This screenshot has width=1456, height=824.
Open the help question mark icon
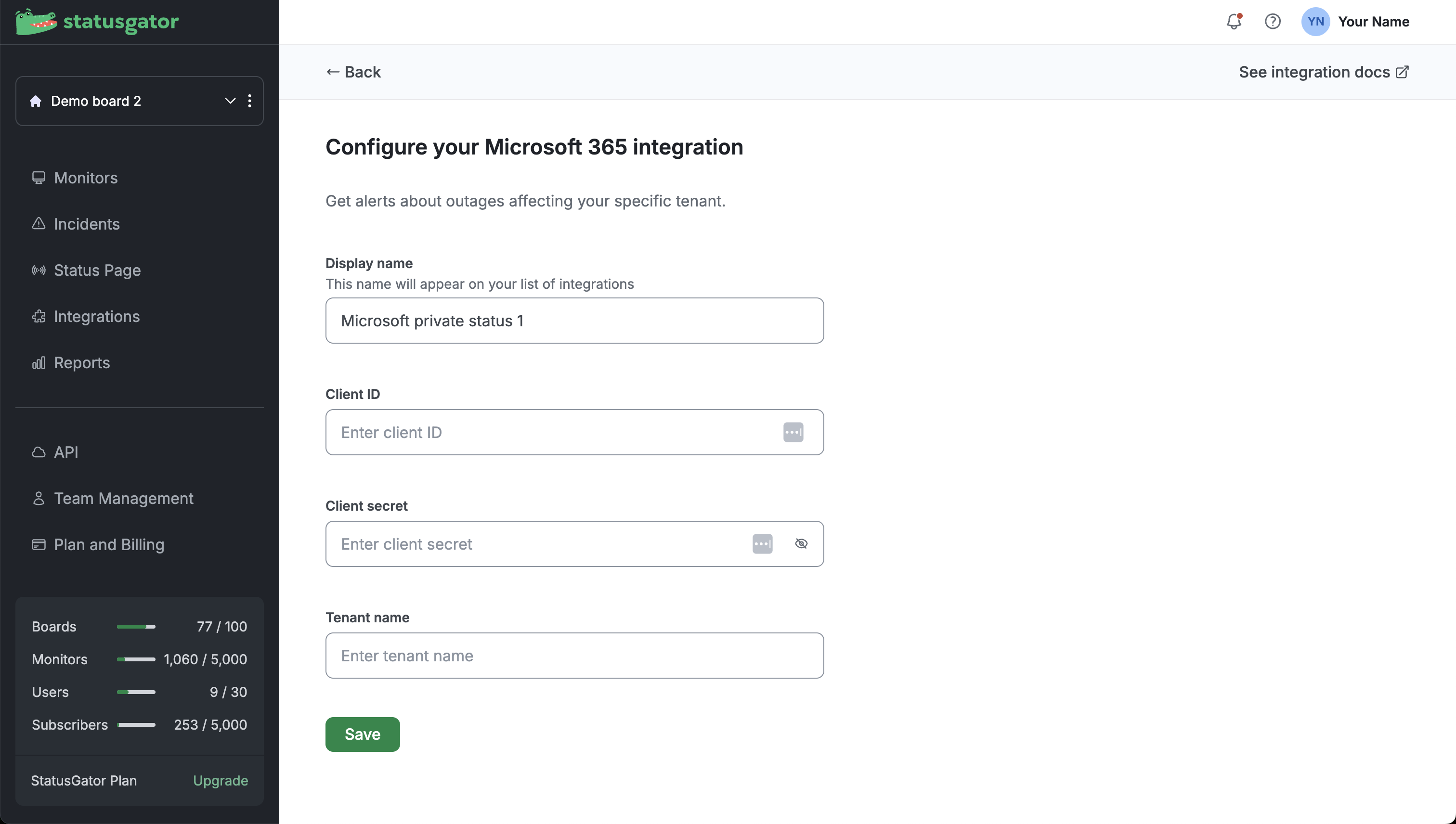click(1272, 22)
